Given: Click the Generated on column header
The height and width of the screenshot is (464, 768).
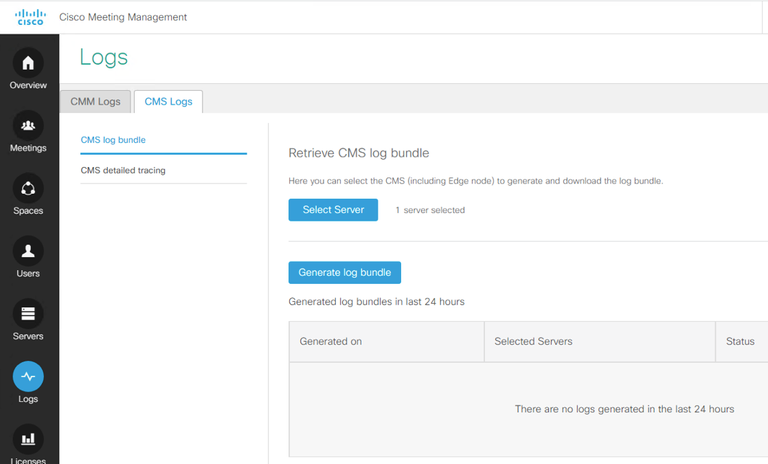Looking at the screenshot, I should (x=386, y=342).
